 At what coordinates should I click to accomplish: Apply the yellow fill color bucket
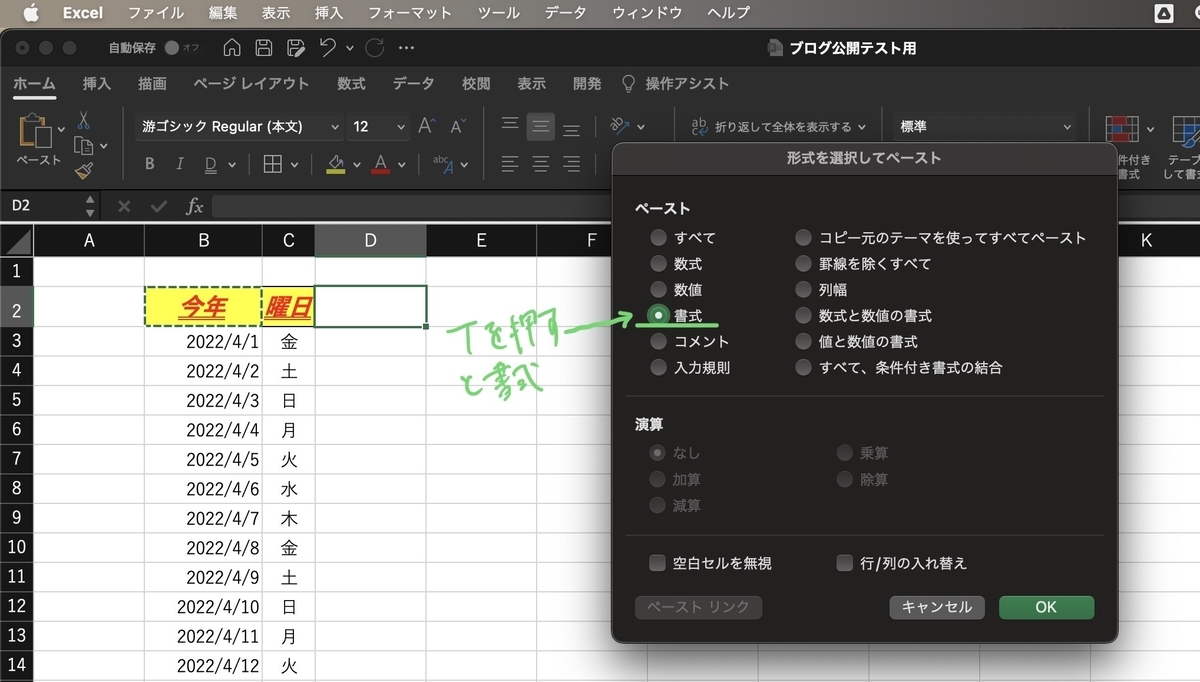336,164
